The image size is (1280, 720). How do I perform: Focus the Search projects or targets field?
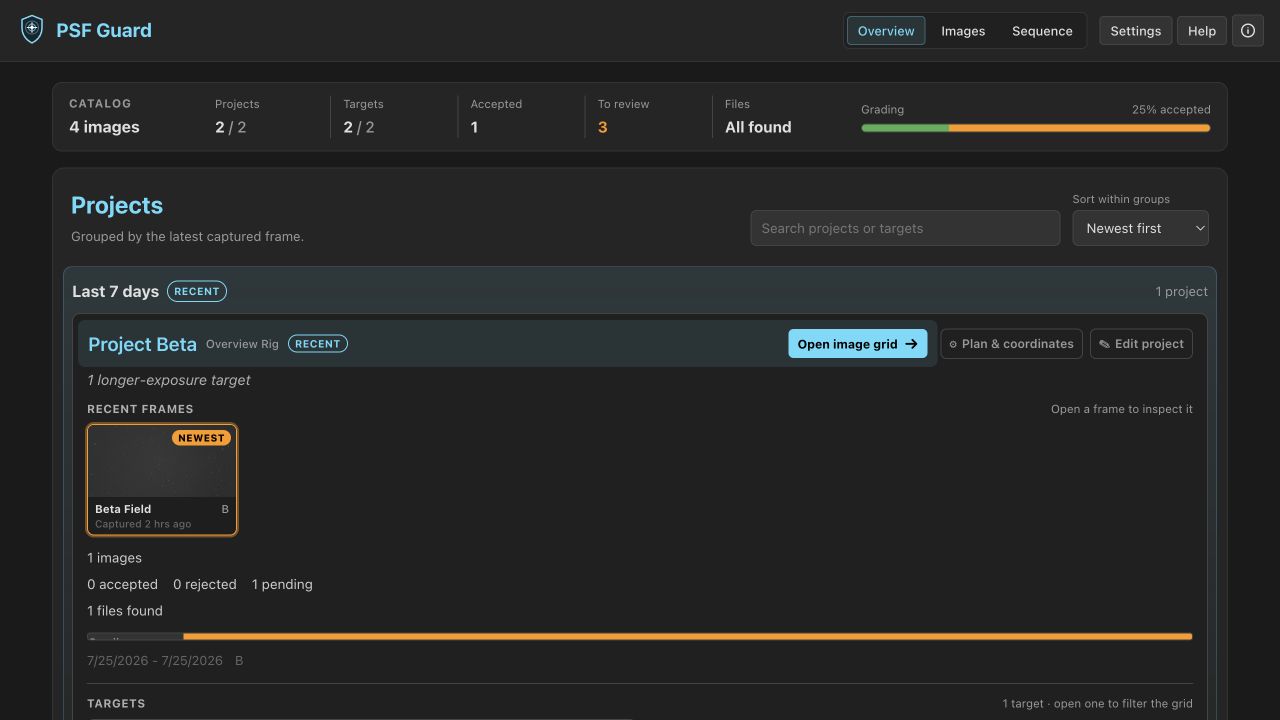pyautogui.click(x=905, y=228)
